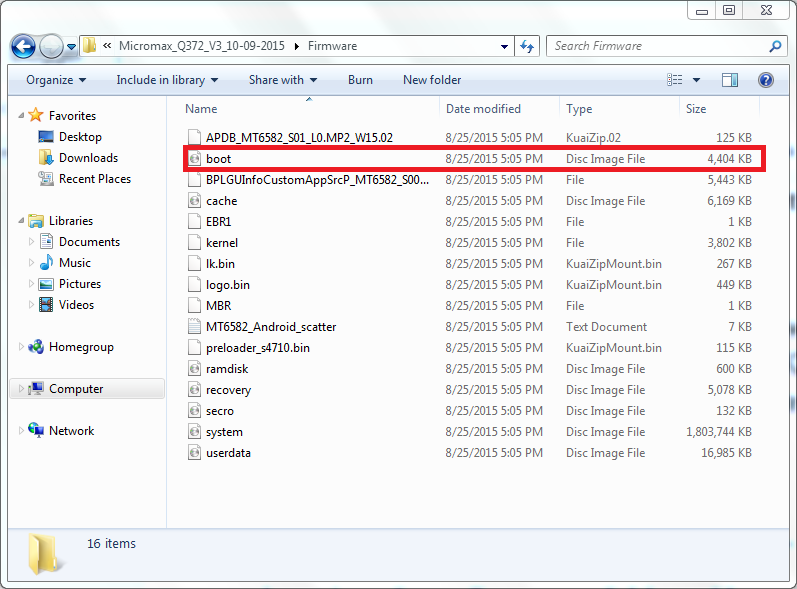Select the lk.bin file icon
797x589 pixels.
(195, 264)
